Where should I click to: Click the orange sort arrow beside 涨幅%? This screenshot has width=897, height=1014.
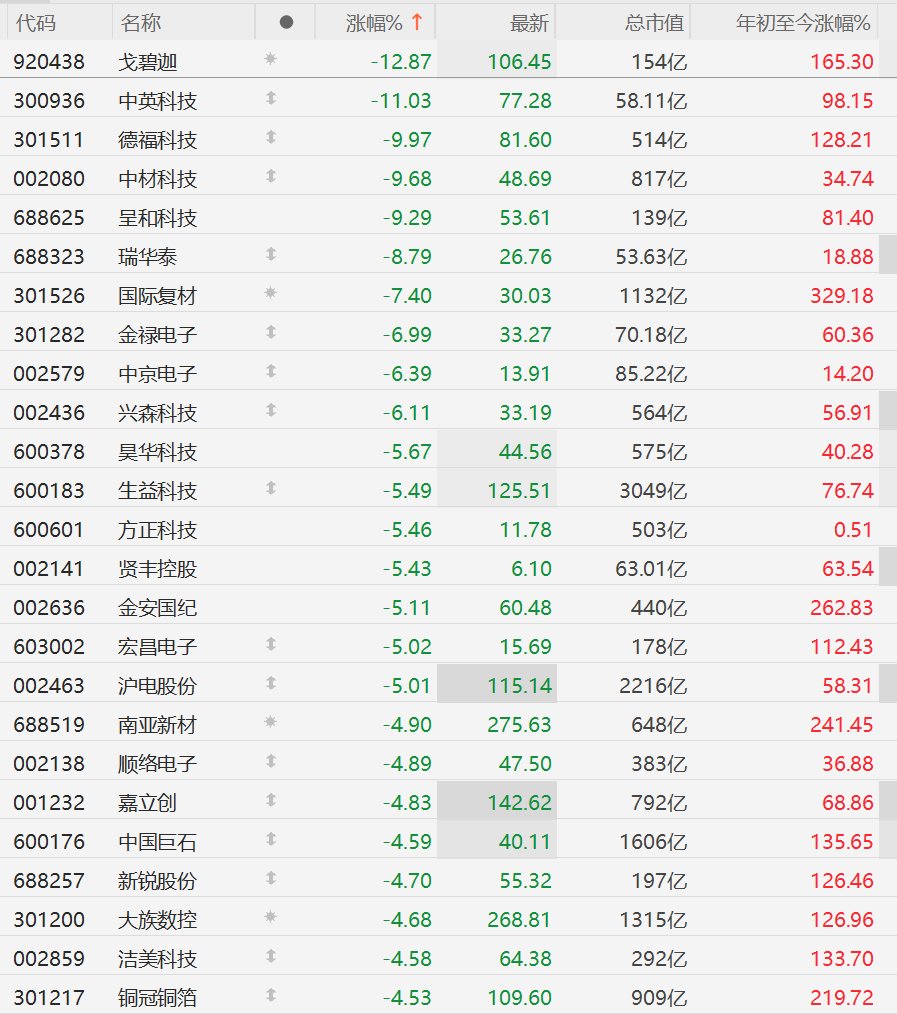[x=417, y=22]
